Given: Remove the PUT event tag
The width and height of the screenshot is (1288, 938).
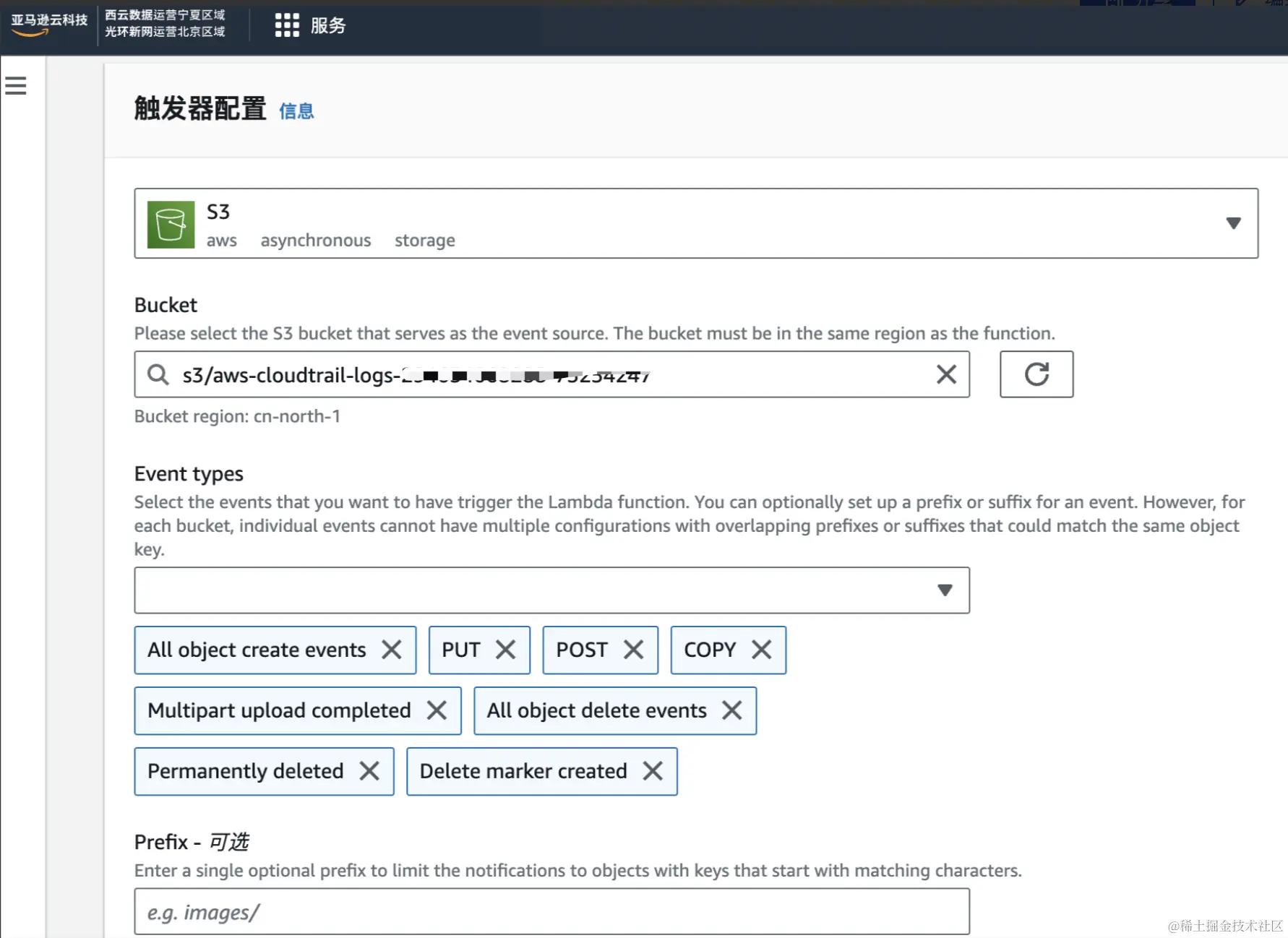Looking at the screenshot, I should click(x=506, y=650).
